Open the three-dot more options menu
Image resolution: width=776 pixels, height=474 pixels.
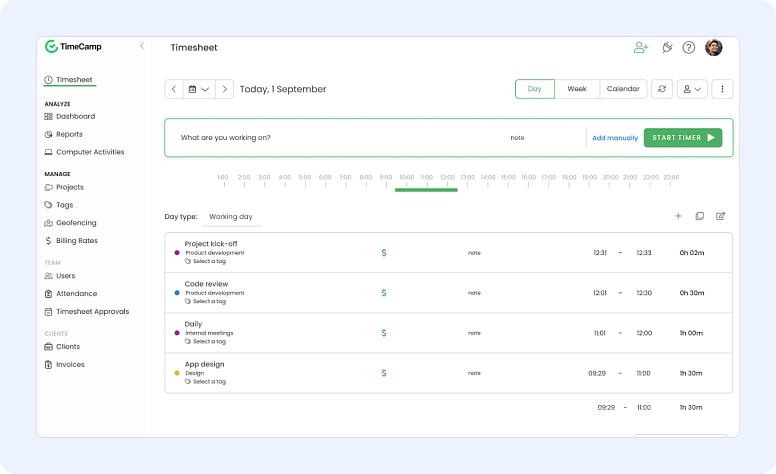pyautogui.click(x=722, y=89)
